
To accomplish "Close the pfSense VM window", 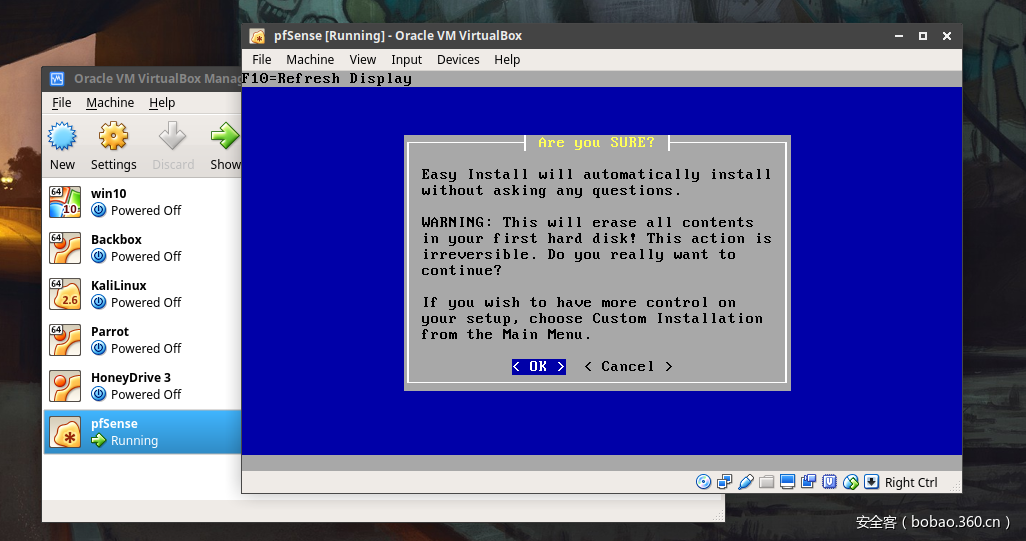I will coord(947,36).
